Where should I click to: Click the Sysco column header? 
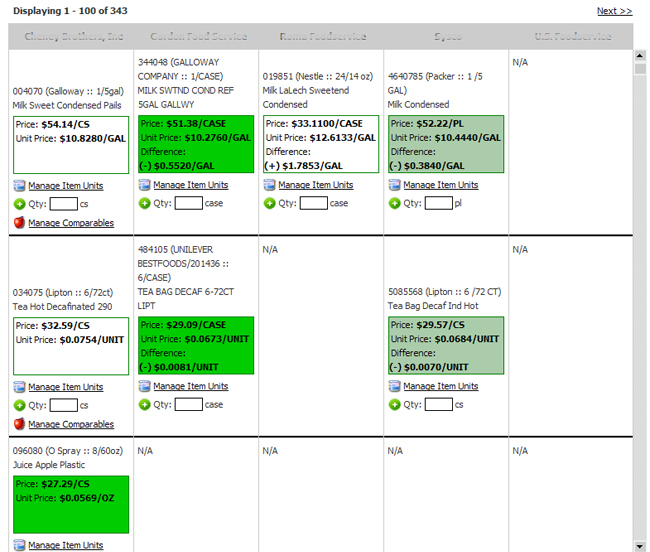(448, 36)
